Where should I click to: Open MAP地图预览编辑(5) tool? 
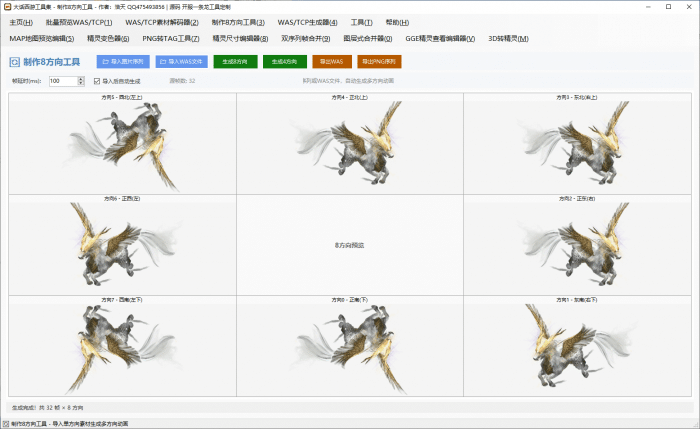(x=42, y=39)
